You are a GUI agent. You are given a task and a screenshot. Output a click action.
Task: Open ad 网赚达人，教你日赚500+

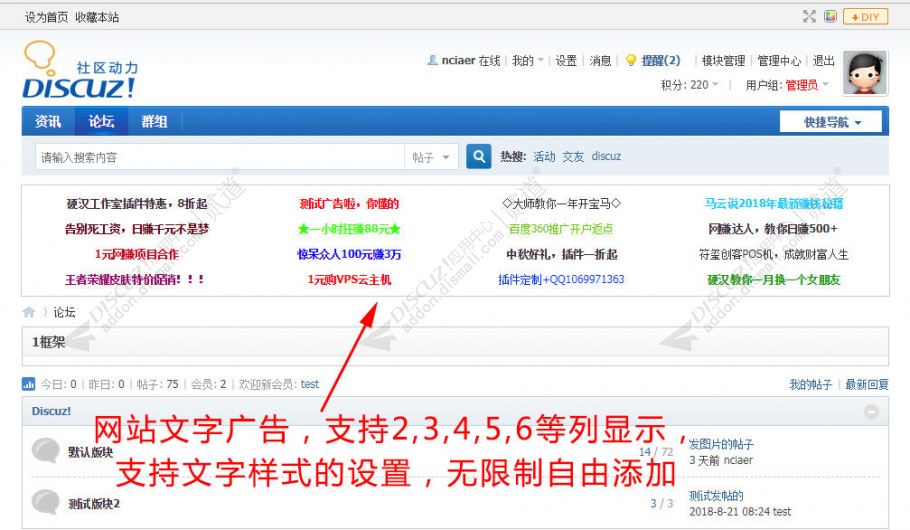tap(774, 229)
